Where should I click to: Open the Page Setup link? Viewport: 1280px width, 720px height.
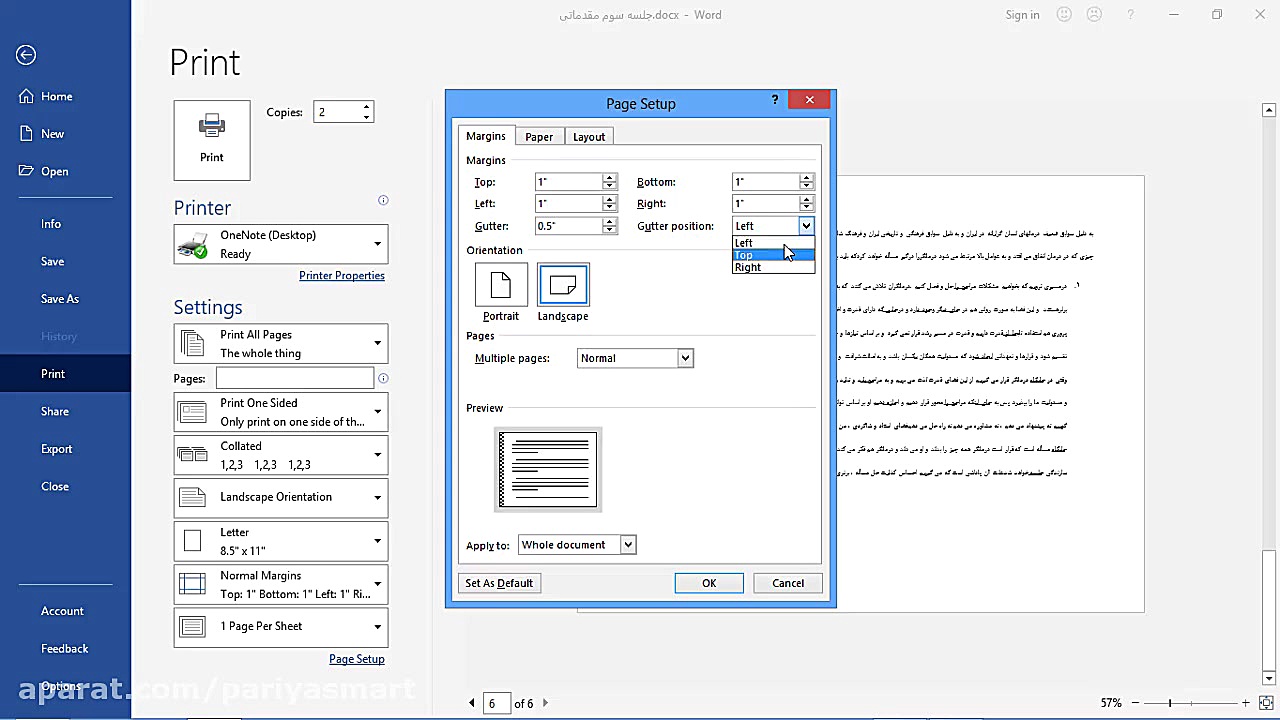(357, 659)
